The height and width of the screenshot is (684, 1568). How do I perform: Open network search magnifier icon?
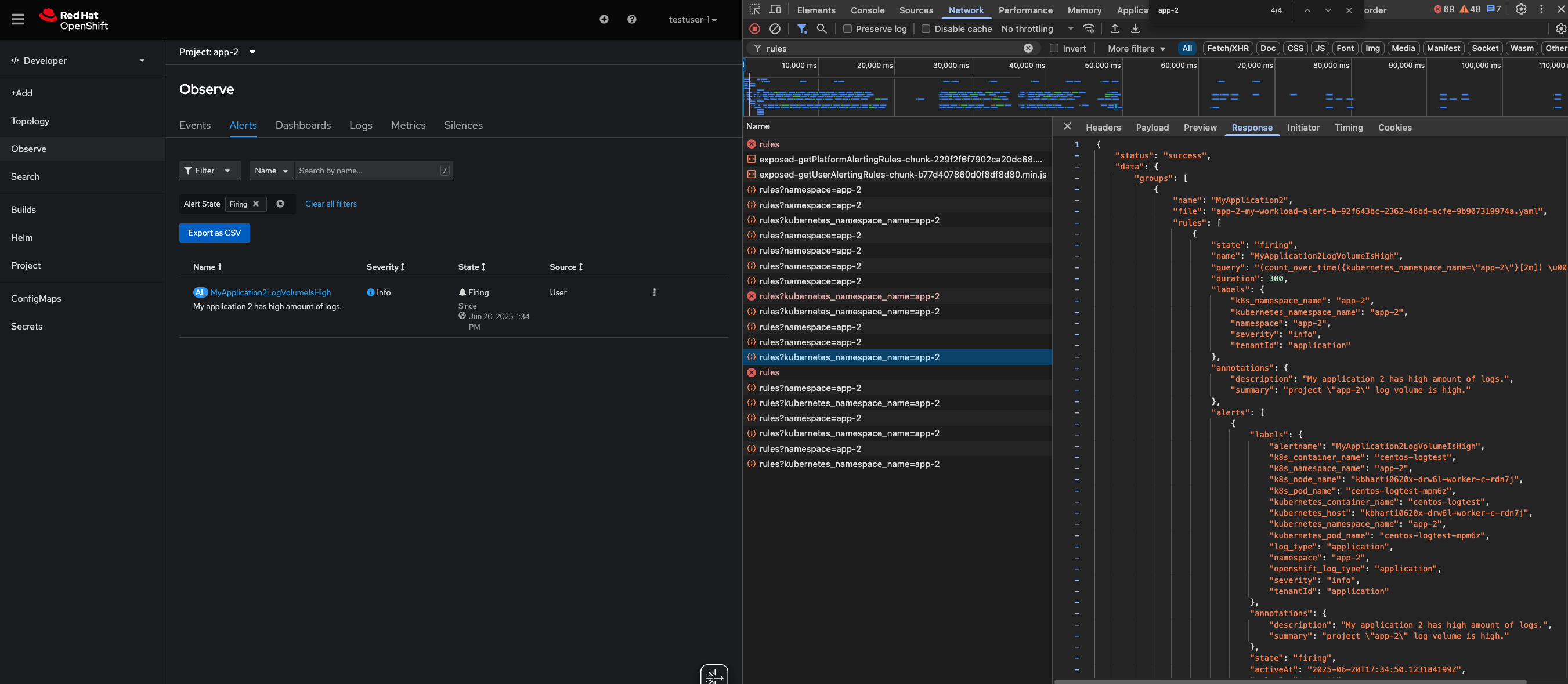pyautogui.click(x=821, y=28)
